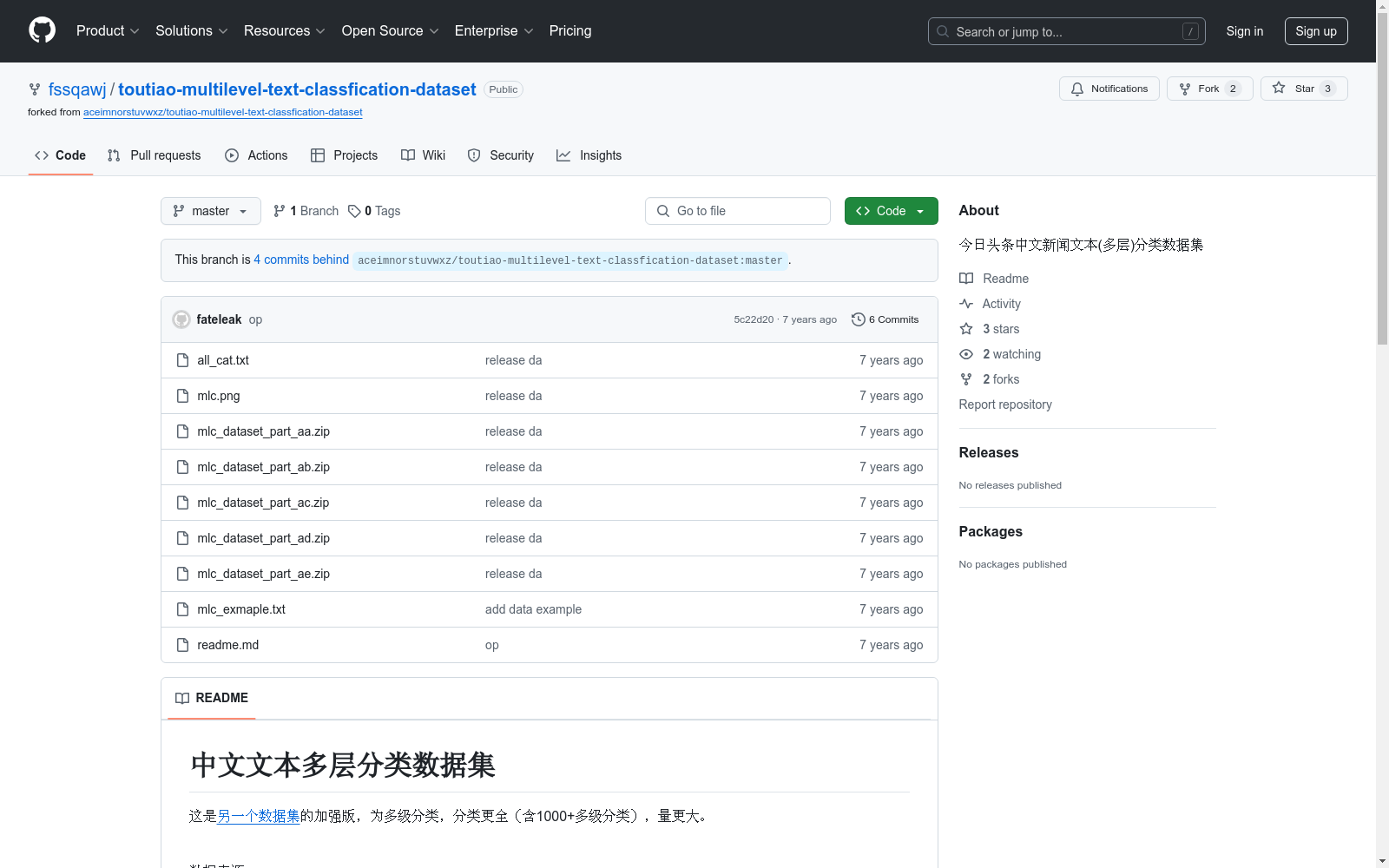Click the Releases heading link

click(989, 452)
